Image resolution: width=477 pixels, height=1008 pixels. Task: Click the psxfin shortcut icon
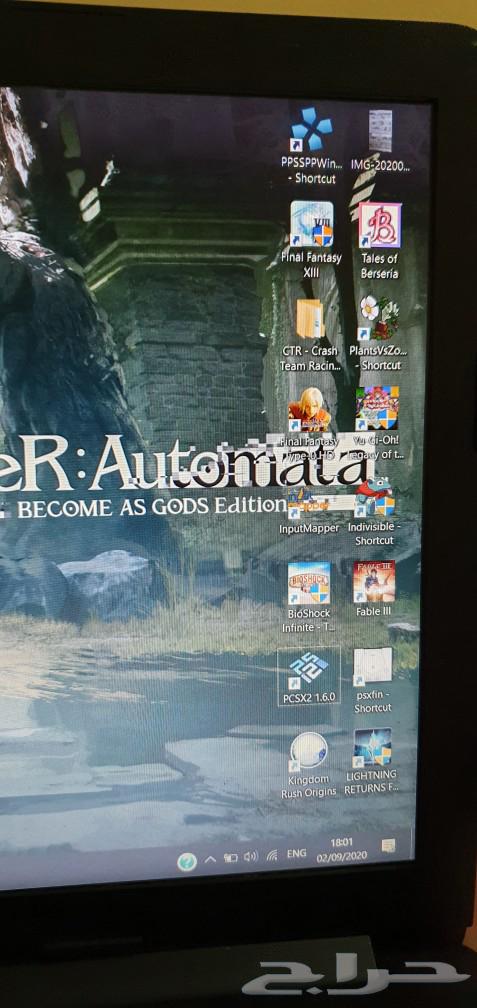[x=373, y=668]
